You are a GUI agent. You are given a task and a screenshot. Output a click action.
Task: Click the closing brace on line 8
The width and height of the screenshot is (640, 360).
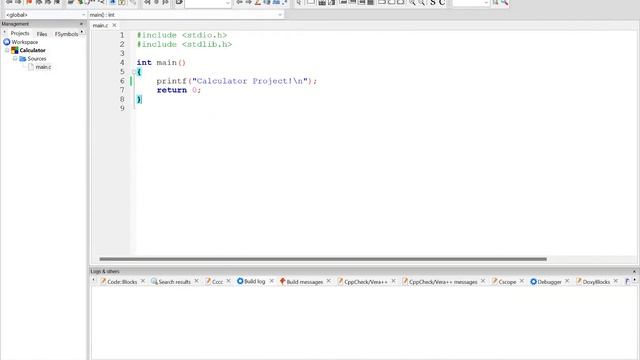tap(139, 99)
